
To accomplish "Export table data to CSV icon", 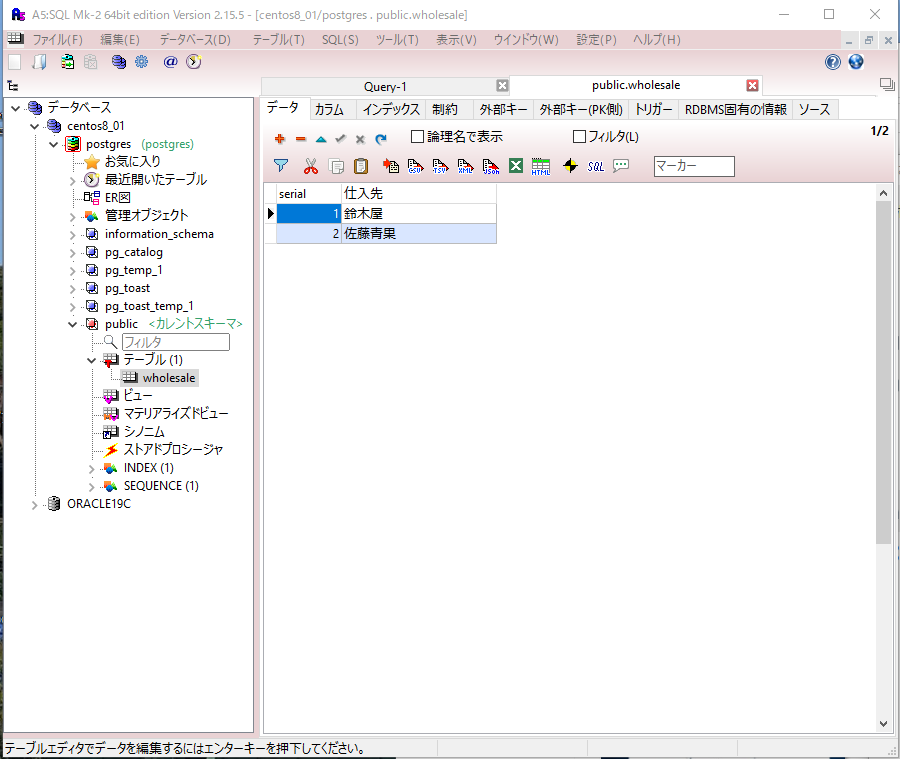I will pyautogui.click(x=414, y=166).
